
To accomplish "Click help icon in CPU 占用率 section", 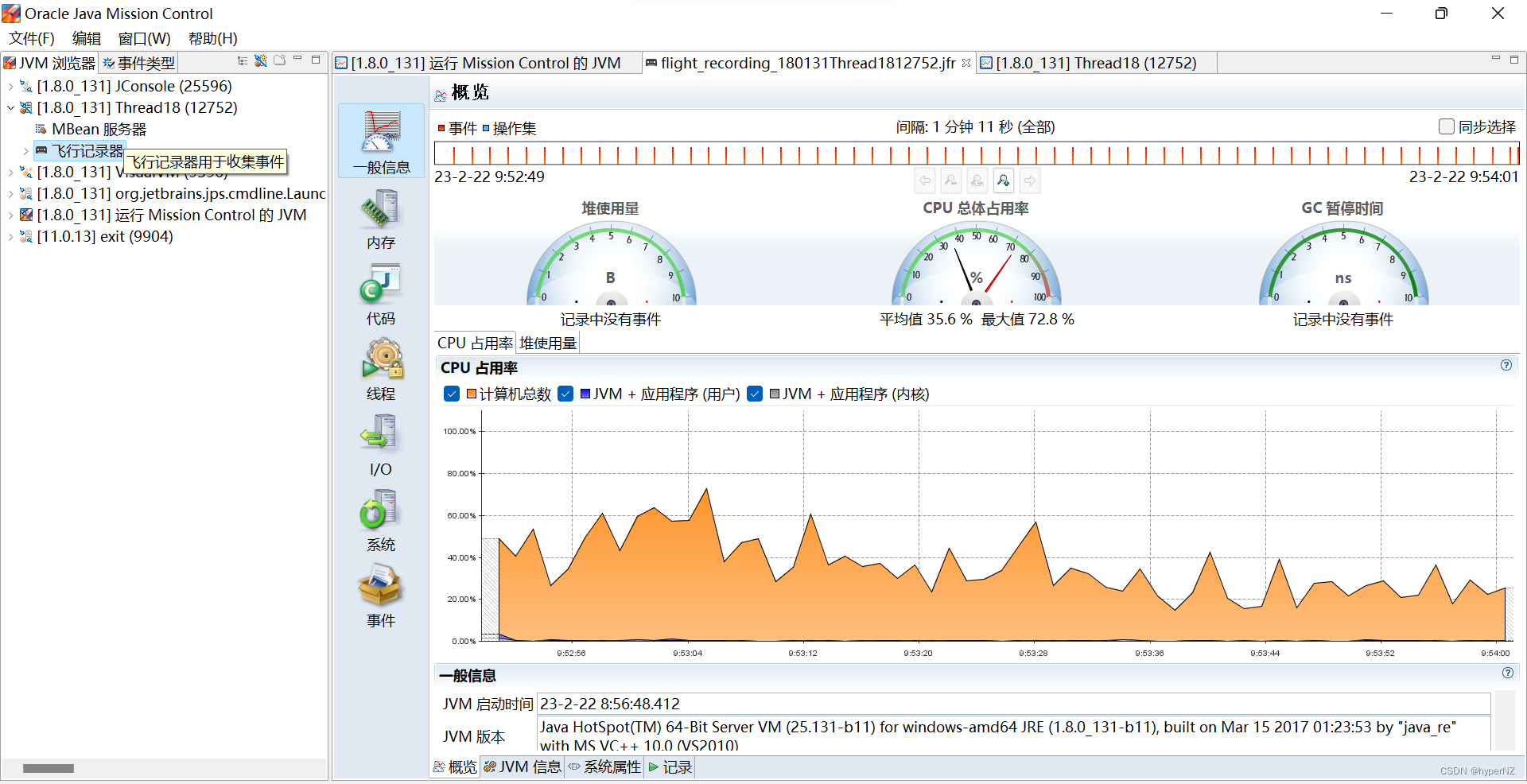I will 1506,365.
